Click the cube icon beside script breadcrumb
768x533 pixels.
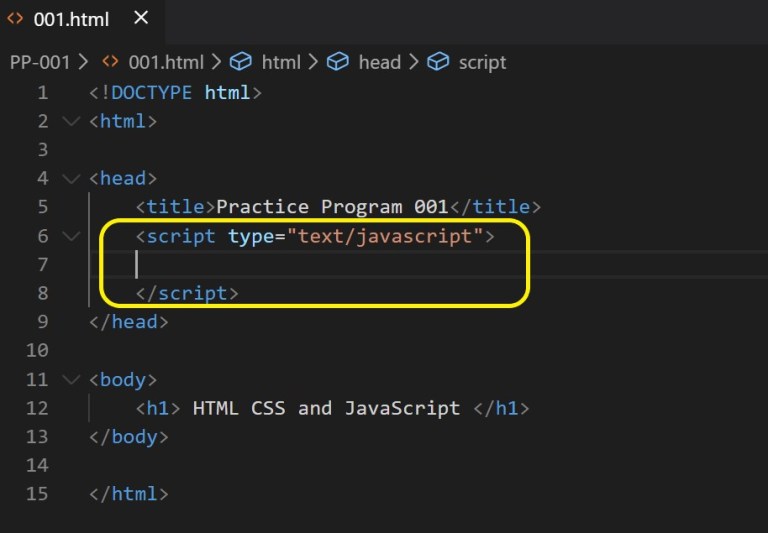438,62
